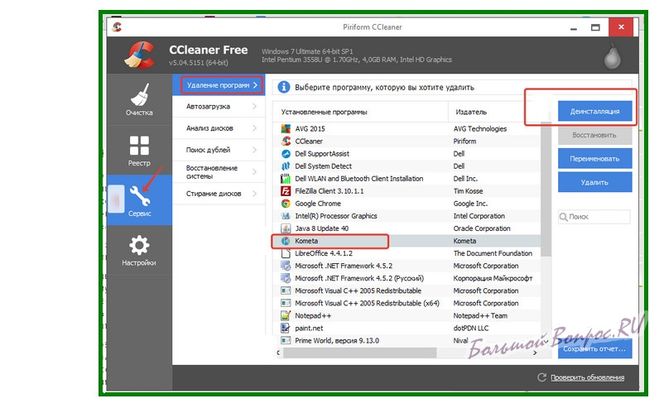
Task: Click the vertical scrollbar of program list
Action: tap(546, 189)
